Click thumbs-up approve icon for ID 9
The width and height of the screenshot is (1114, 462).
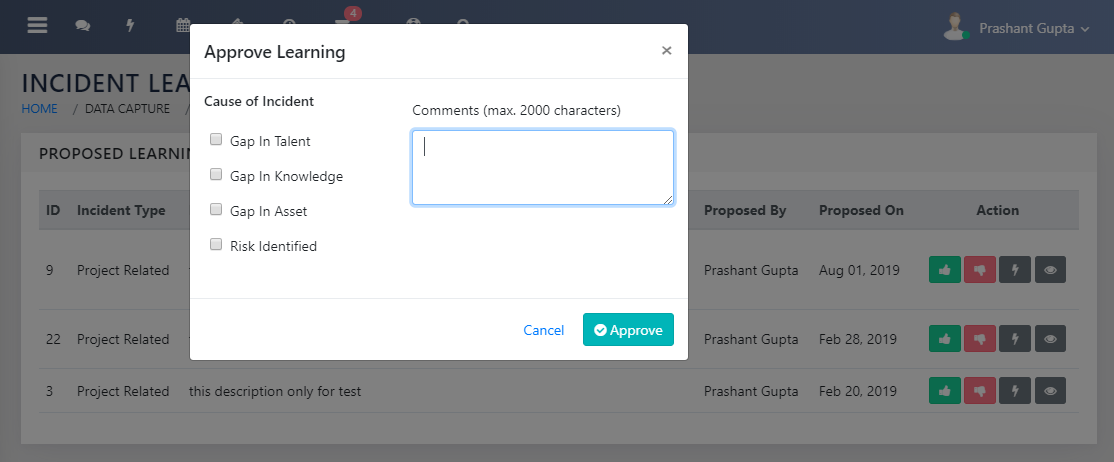tap(944, 270)
